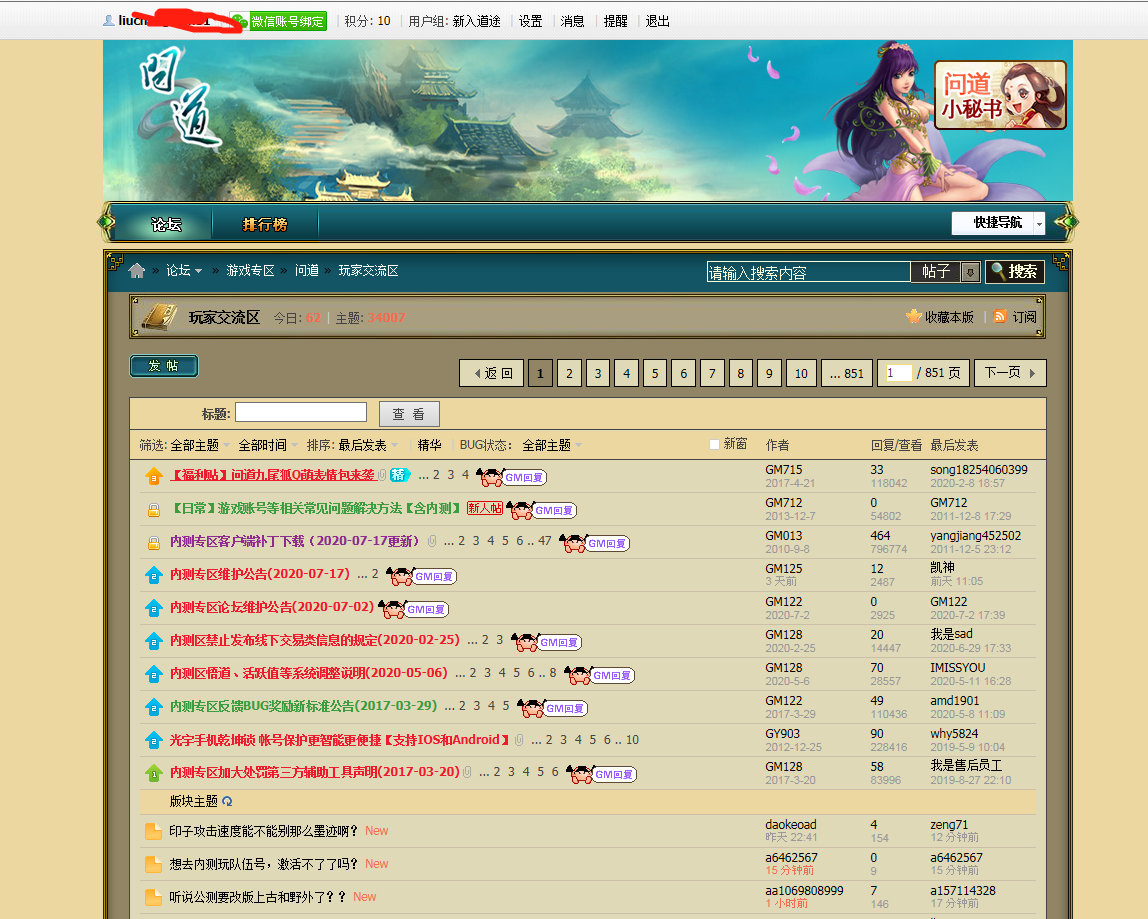Screen dimensions: 1148x919
Task: Click the 返回 pagination button
Action: click(x=491, y=373)
